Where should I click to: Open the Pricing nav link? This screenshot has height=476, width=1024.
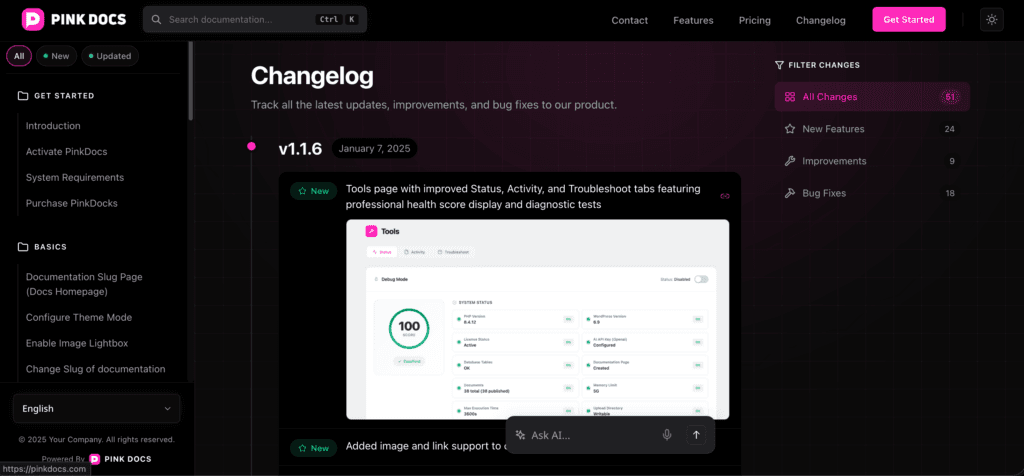[x=754, y=20]
